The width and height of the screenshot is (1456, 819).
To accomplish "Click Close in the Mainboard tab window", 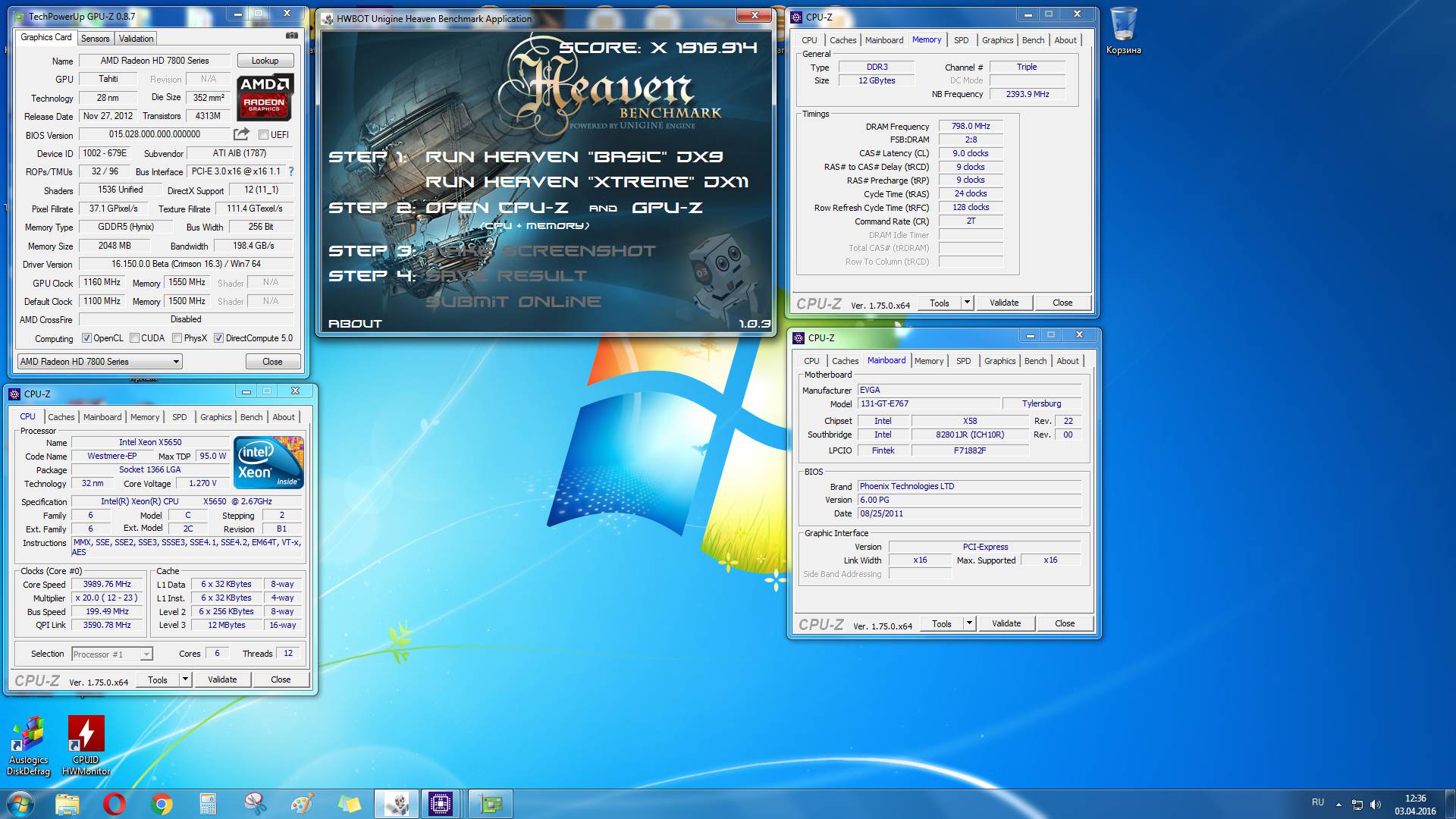I will [x=1065, y=623].
